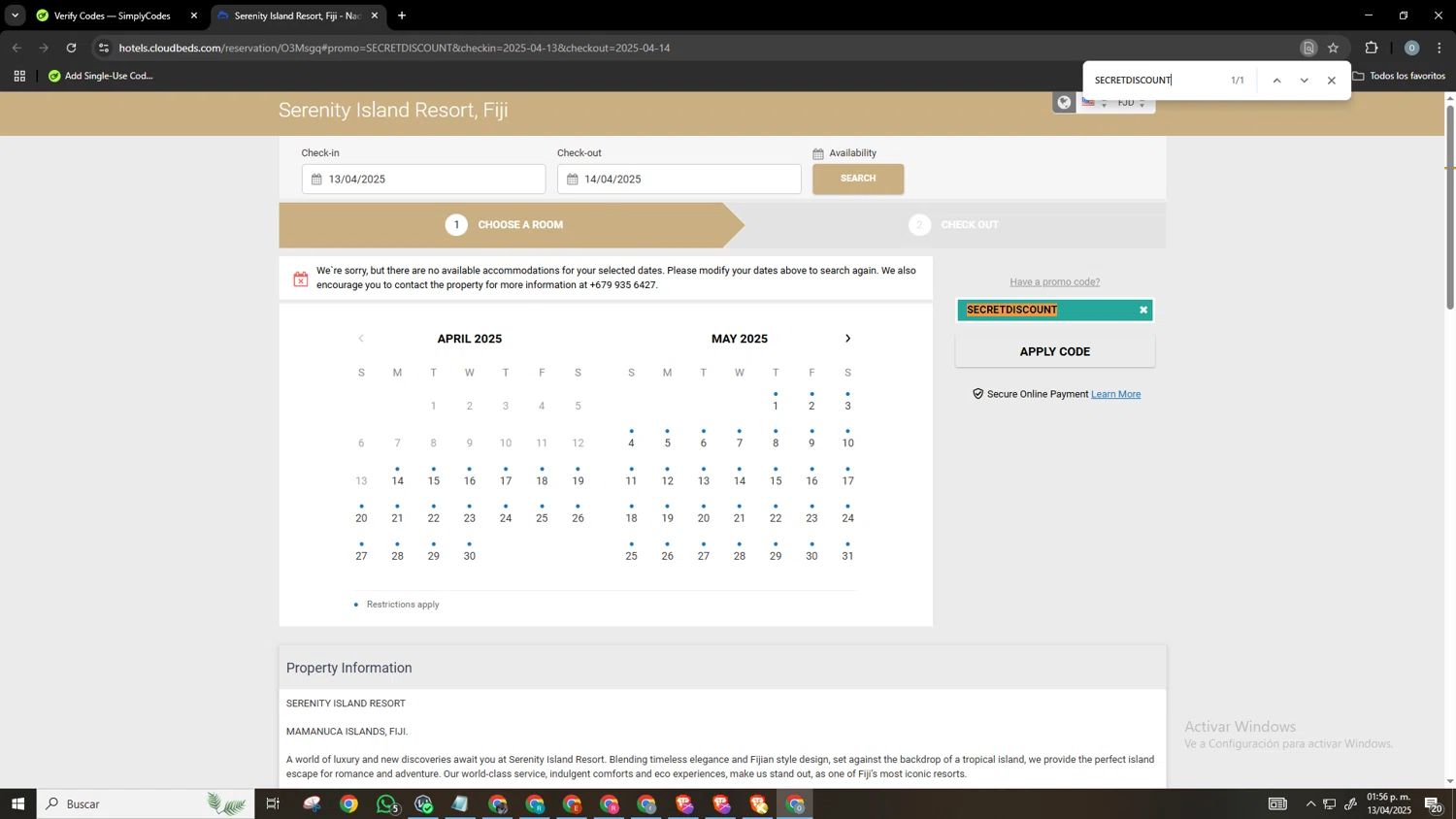
Task: Open the FJD currency dropdown
Action: tap(1131, 103)
